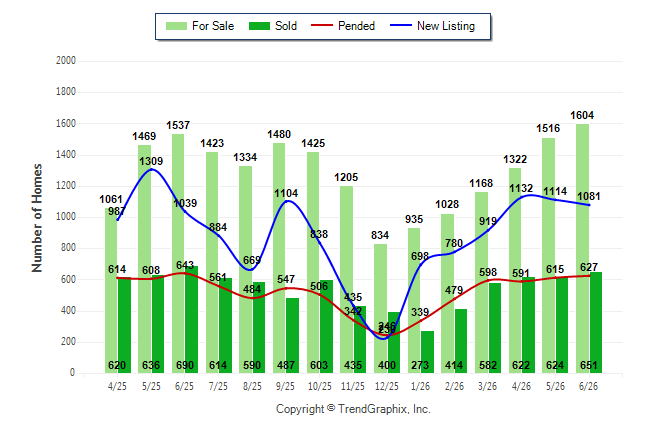
Task: Click the New Listing point labeled 1104
Action: coord(287,201)
